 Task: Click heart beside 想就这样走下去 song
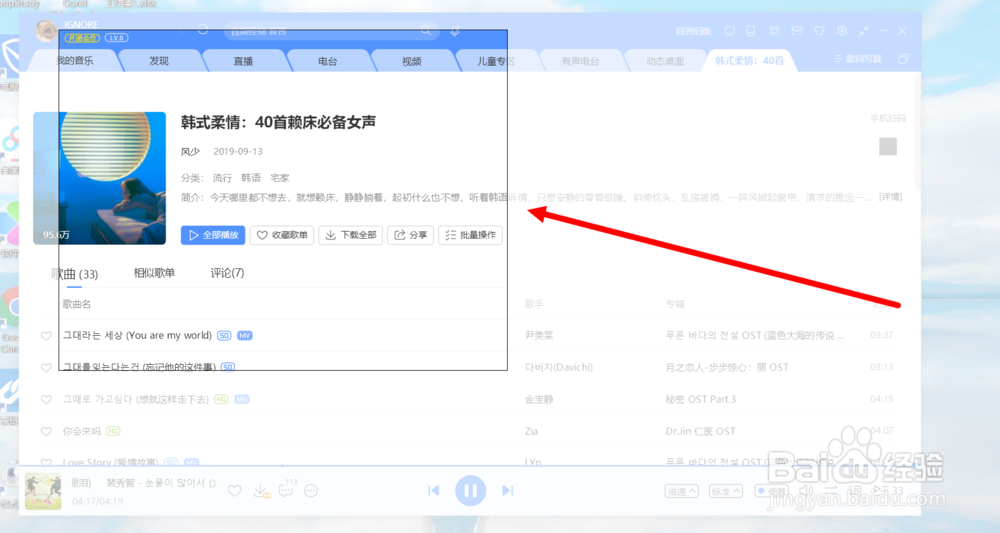click(46, 400)
